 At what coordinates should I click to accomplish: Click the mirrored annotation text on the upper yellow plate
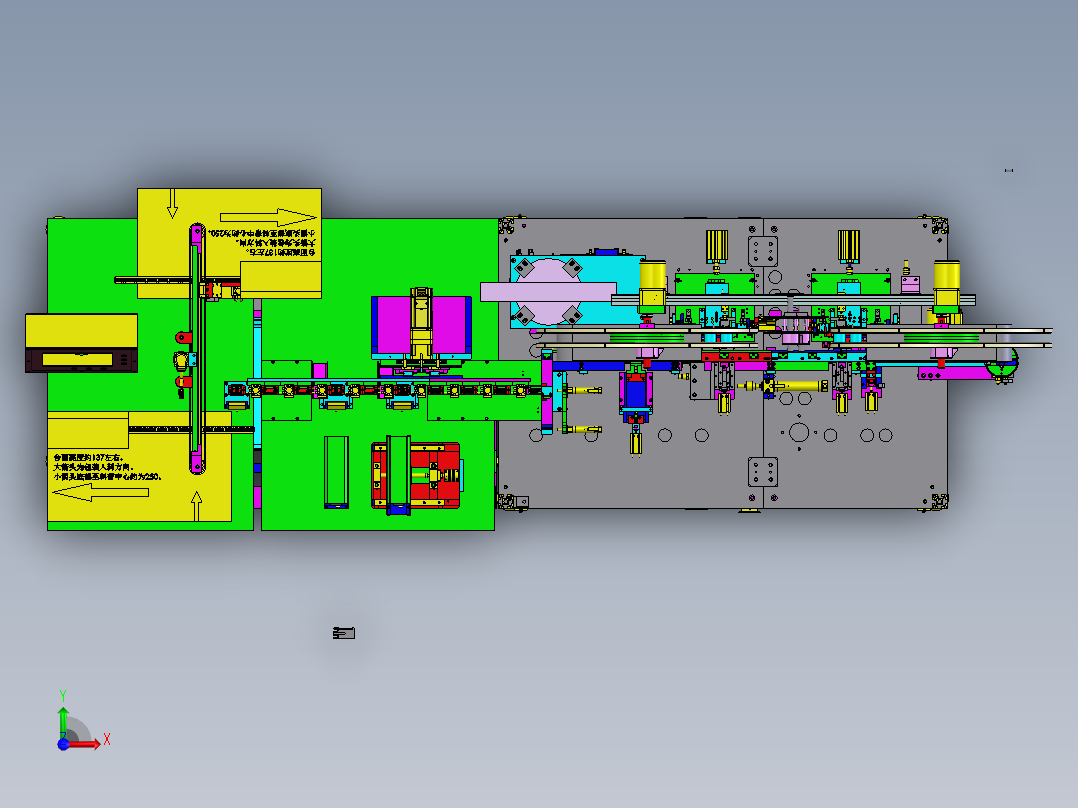[x=262, y=243]
